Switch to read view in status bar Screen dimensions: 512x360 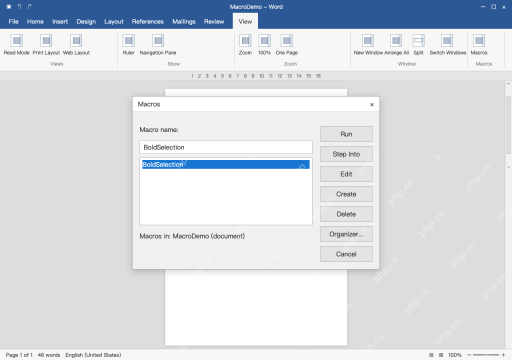[x=431, y=355]
